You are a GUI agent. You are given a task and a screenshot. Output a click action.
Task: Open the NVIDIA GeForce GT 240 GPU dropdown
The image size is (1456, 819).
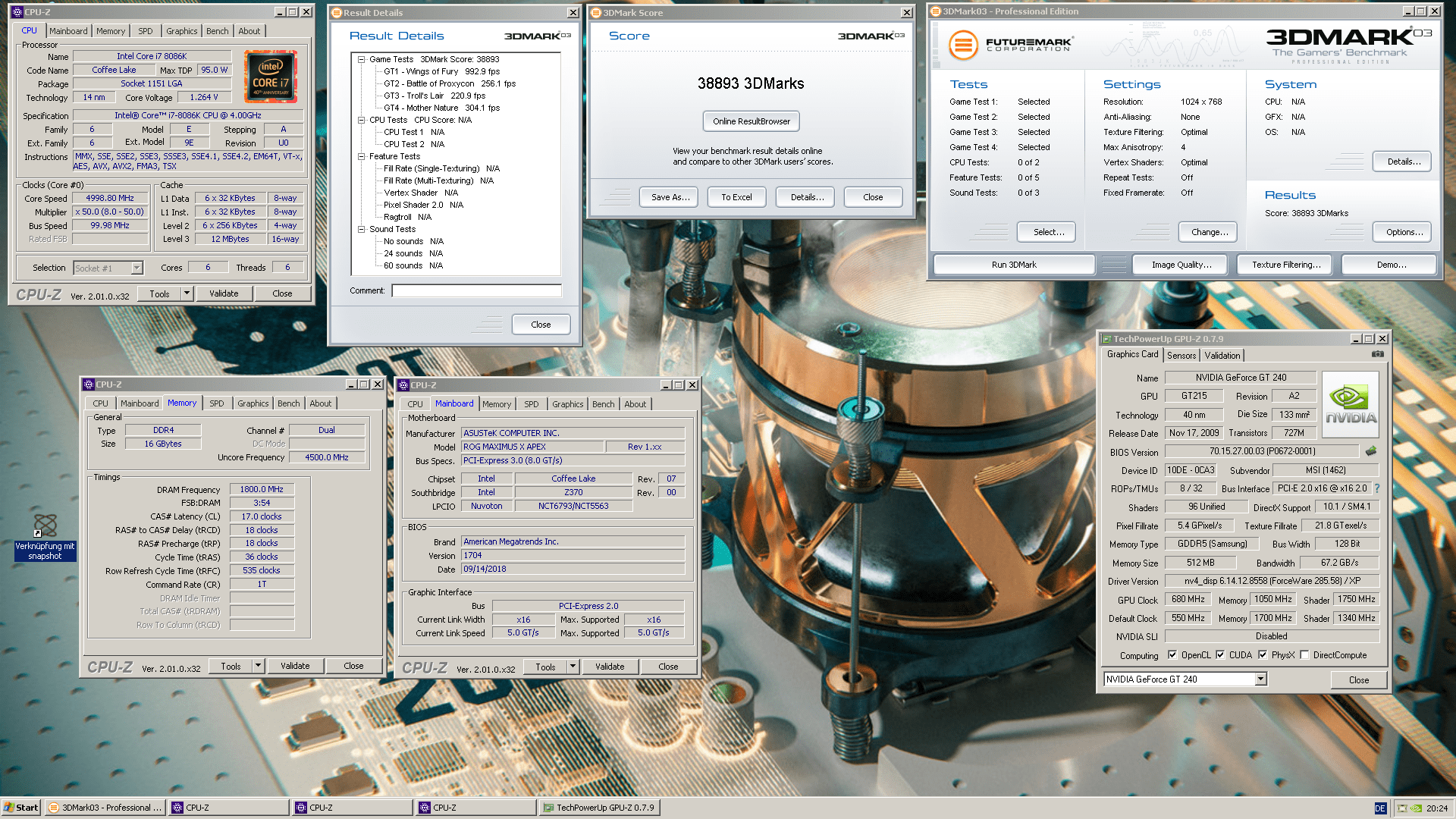coord(1260,679)
